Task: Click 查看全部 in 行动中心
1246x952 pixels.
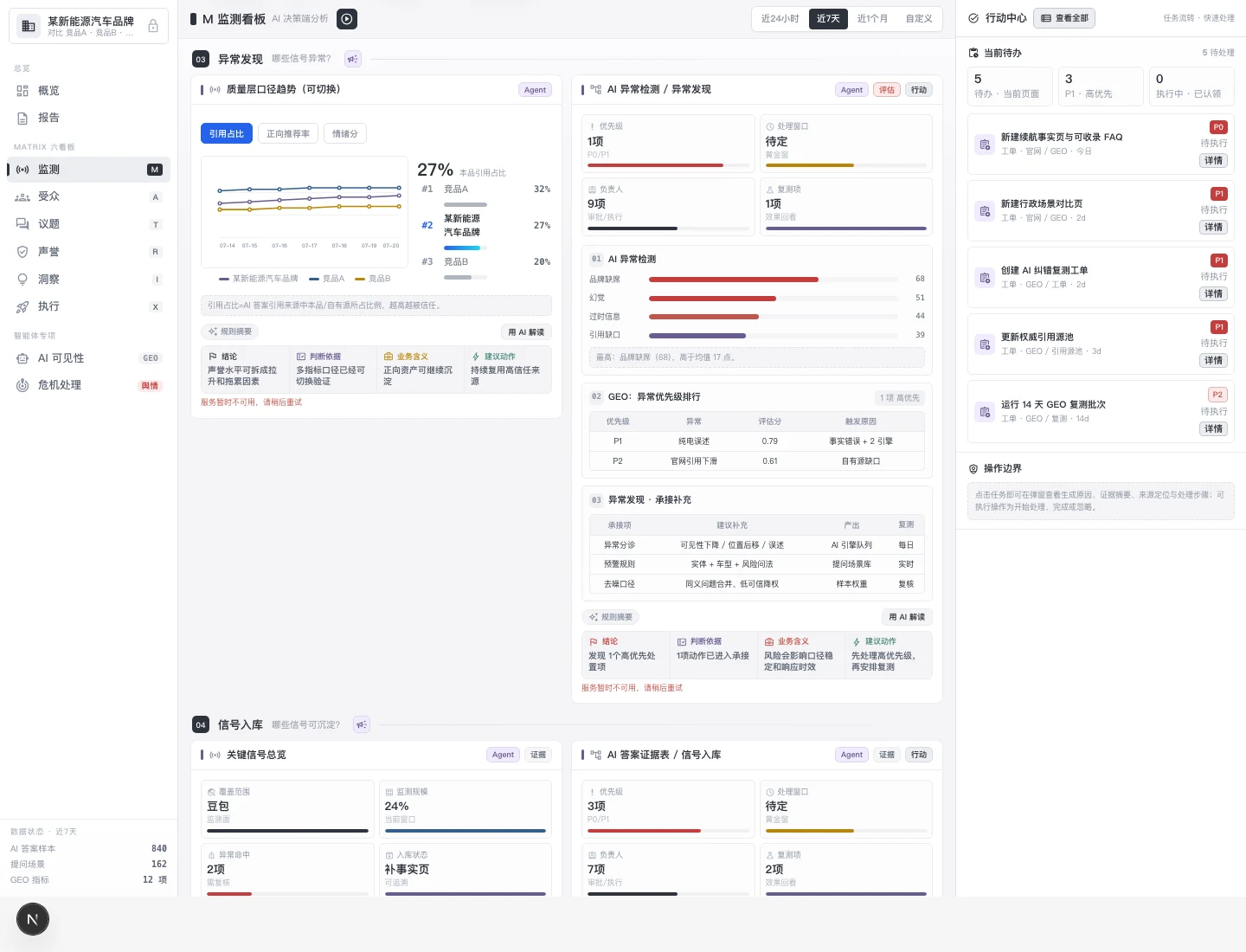Action: coord(1064,18)
